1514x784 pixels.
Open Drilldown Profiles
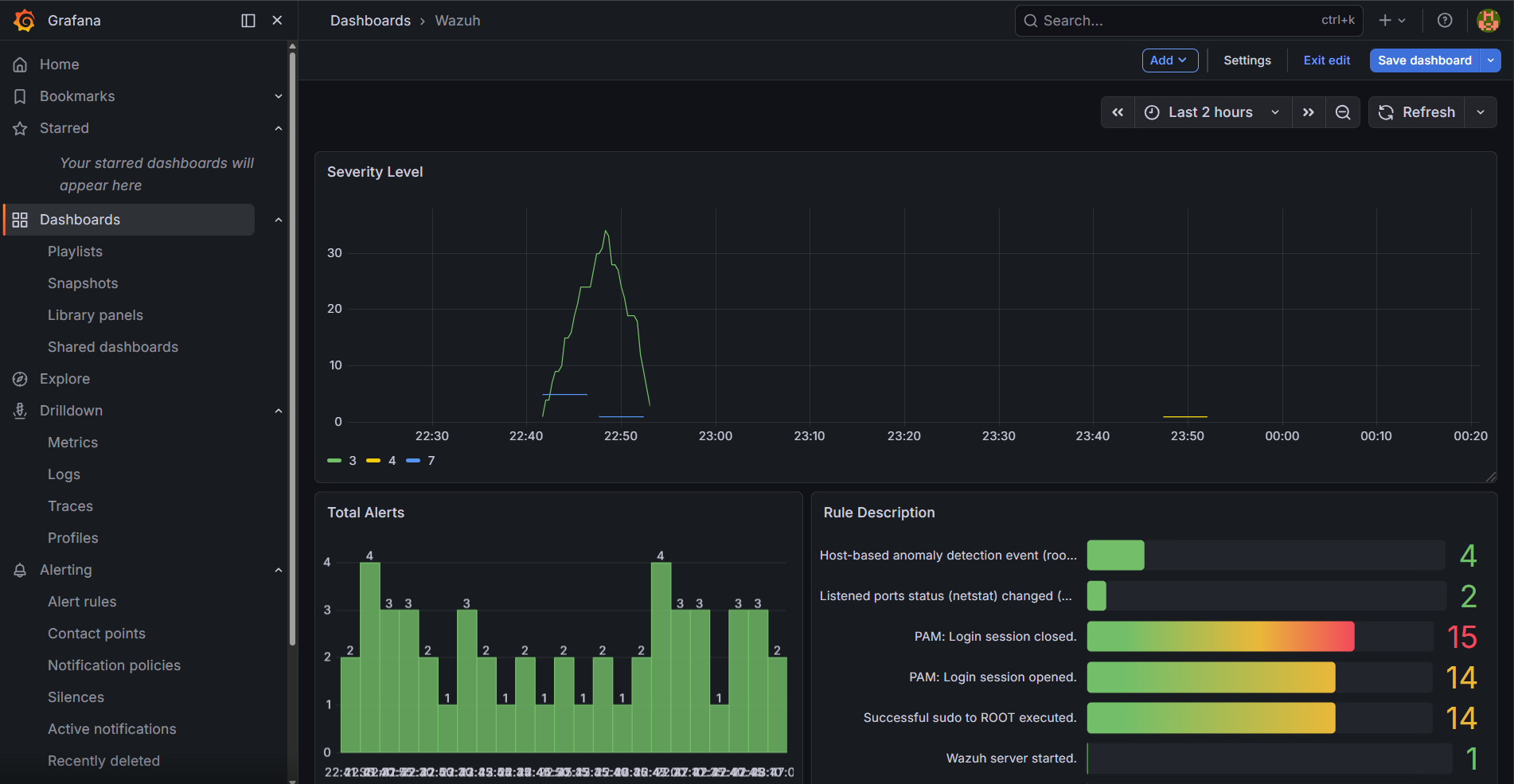(73, 538)
